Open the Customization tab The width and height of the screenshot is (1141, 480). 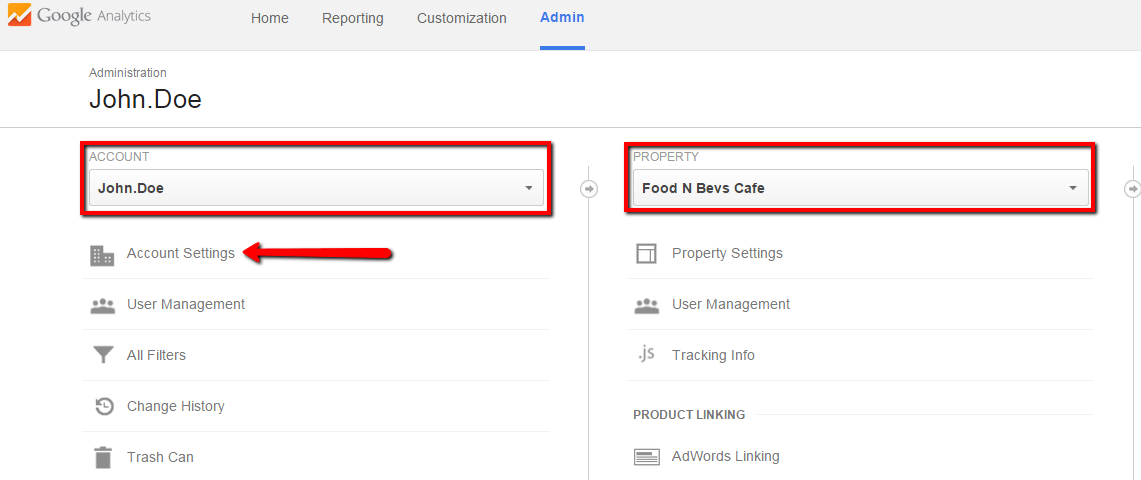[461, 18]
